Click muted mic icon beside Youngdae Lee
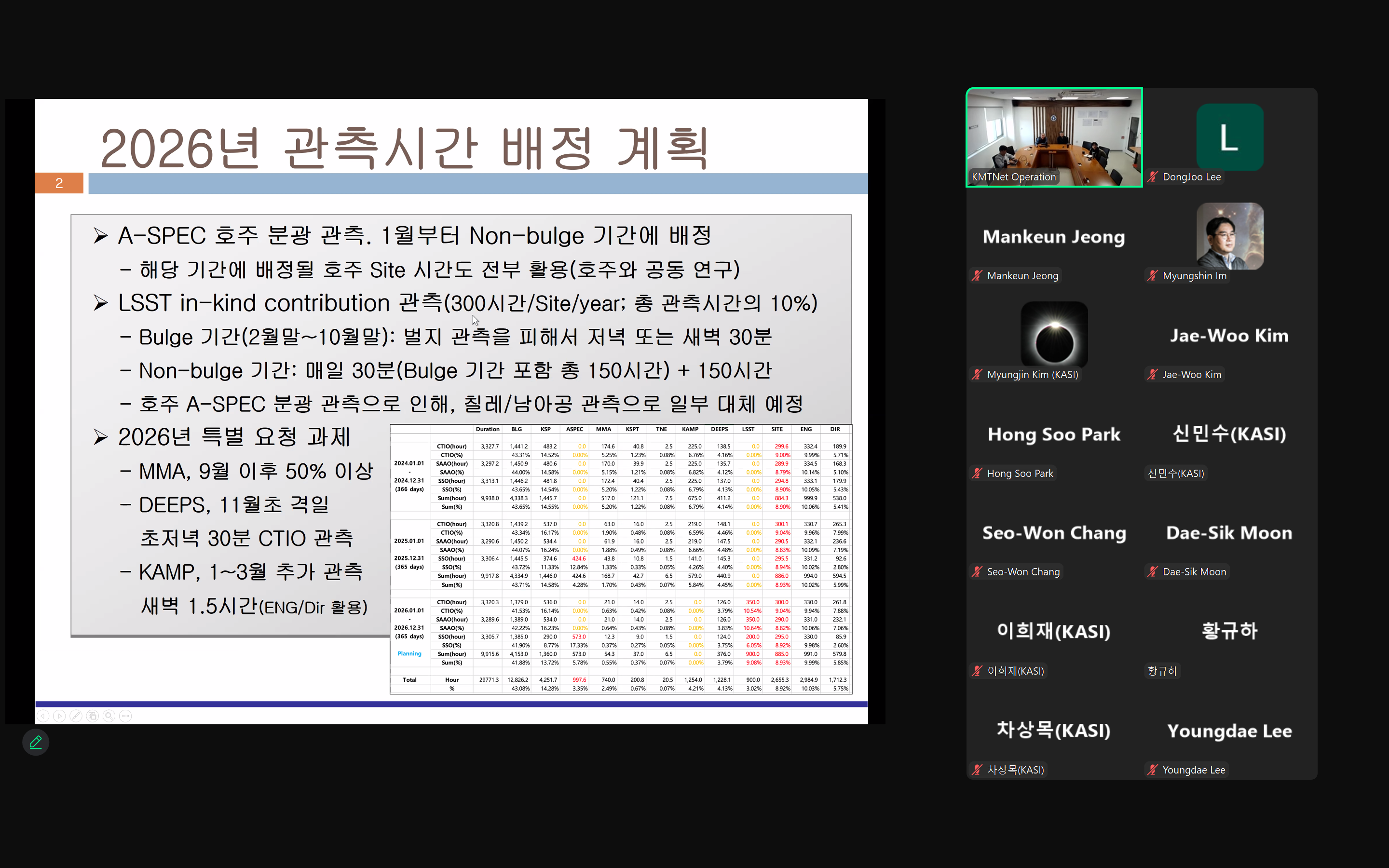 click(1153, 770)
